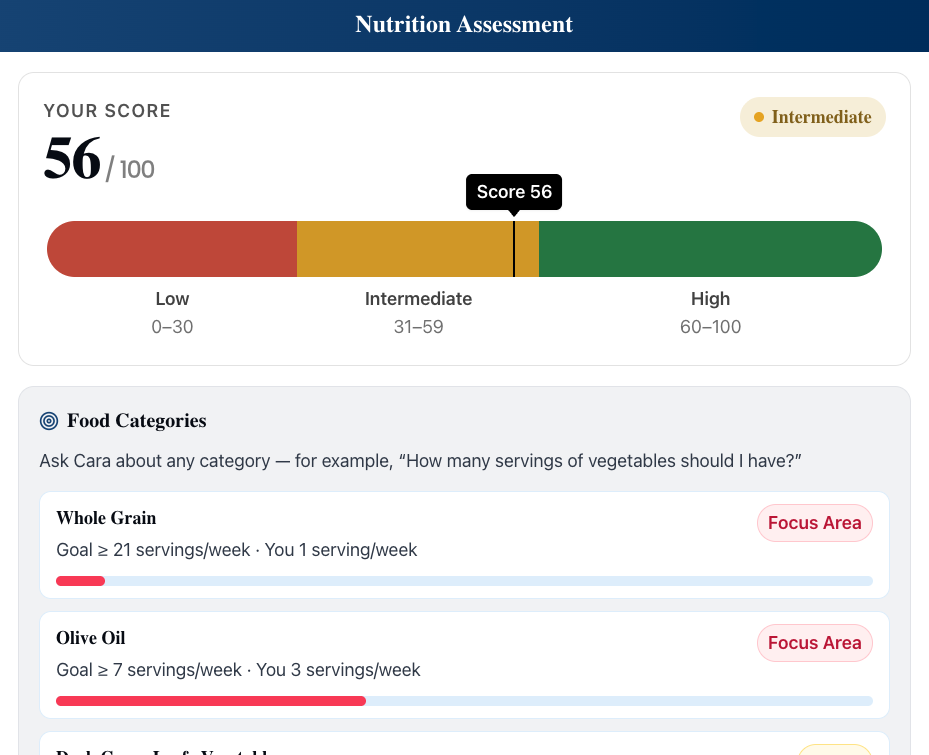Click the '/ 100' score denominator

[130, 169]
